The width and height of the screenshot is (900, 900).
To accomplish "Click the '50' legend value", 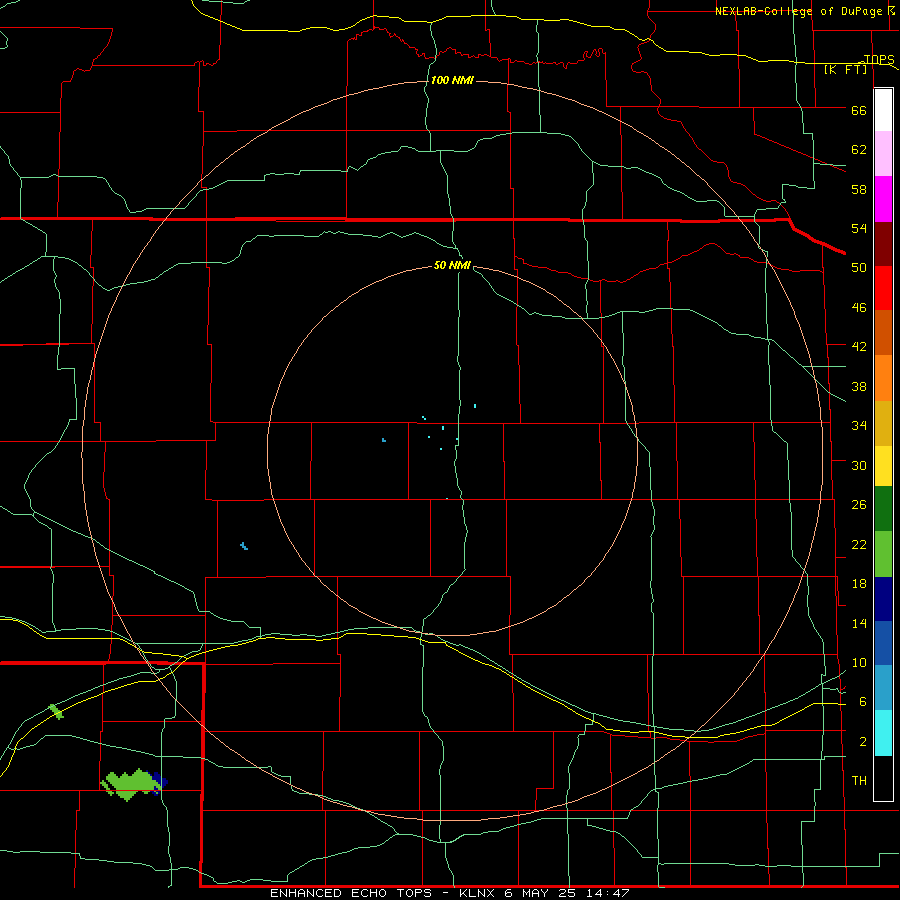I will pyautogui.click(x=859, y=268).
